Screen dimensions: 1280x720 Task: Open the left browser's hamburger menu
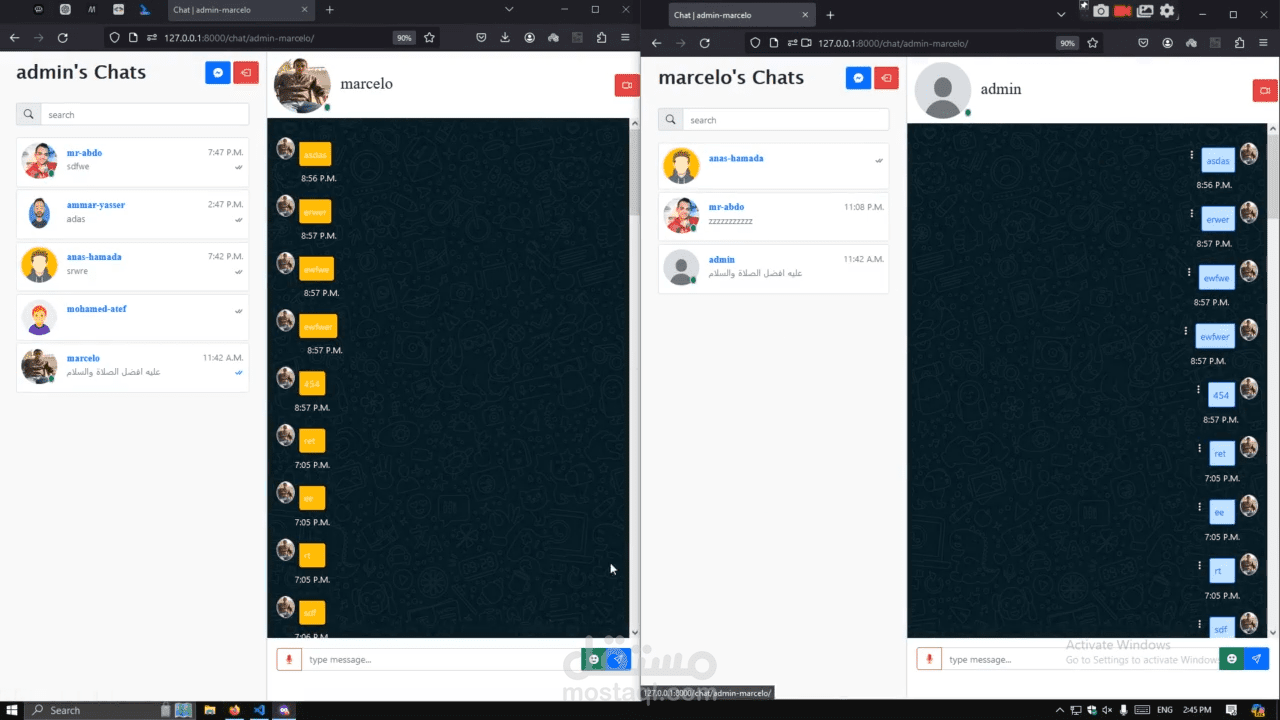pos(625,37)
